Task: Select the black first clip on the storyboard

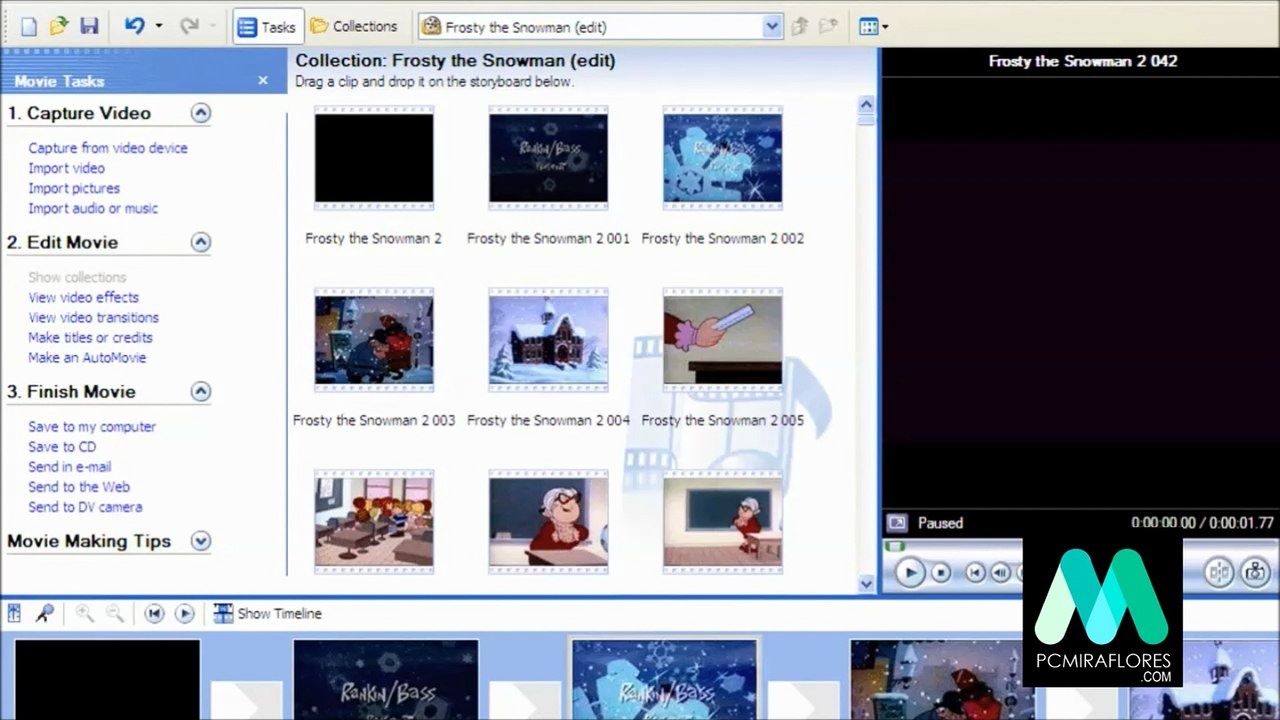Action: [x=107, y=680]
